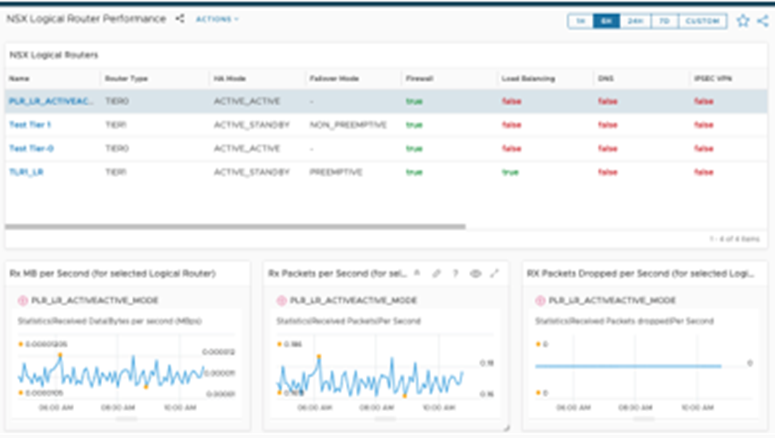The image size is (775, 438).
Task: Open the TLR1_LR router link
Action: coord(26,172)
